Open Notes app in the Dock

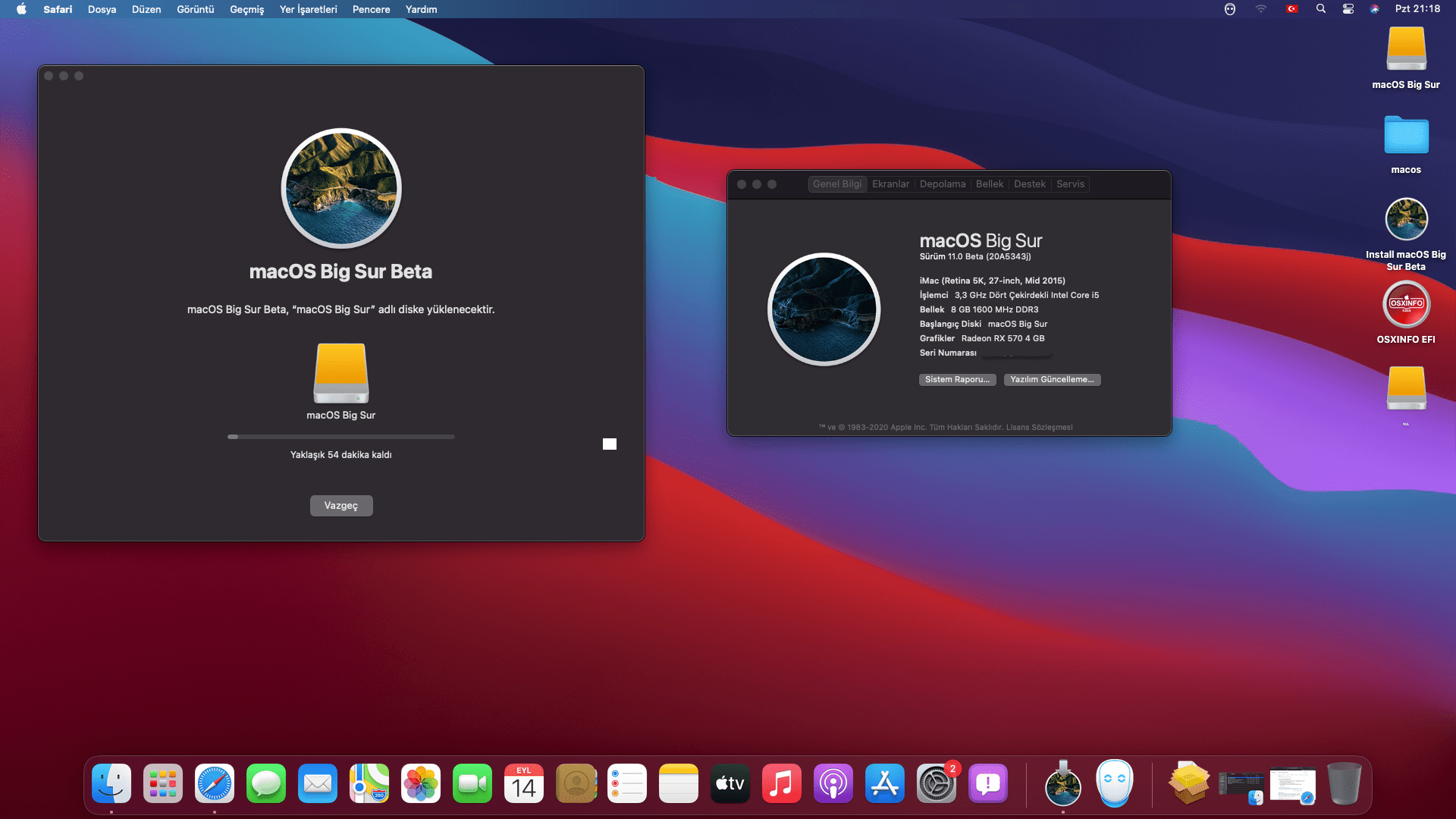click(x=679, y=783)
